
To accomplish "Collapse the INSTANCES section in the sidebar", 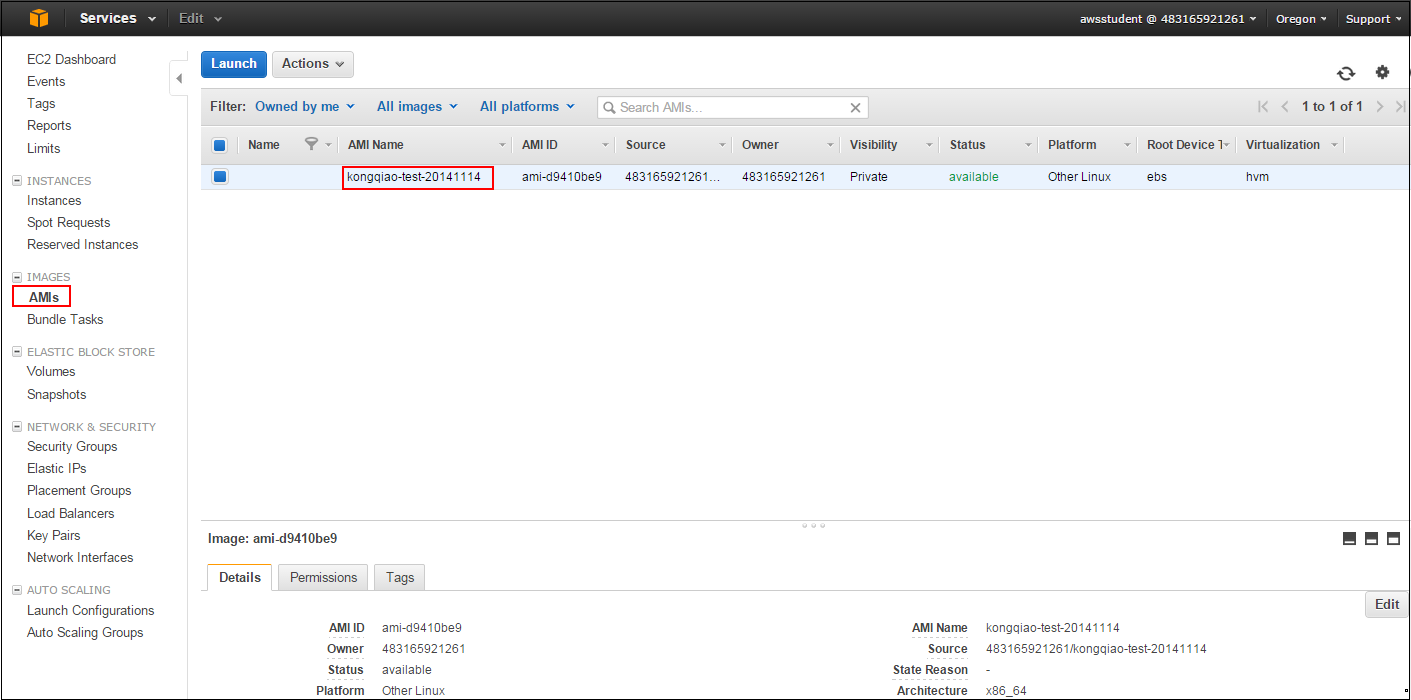I will pyautogui.click(x=17, y=181).
